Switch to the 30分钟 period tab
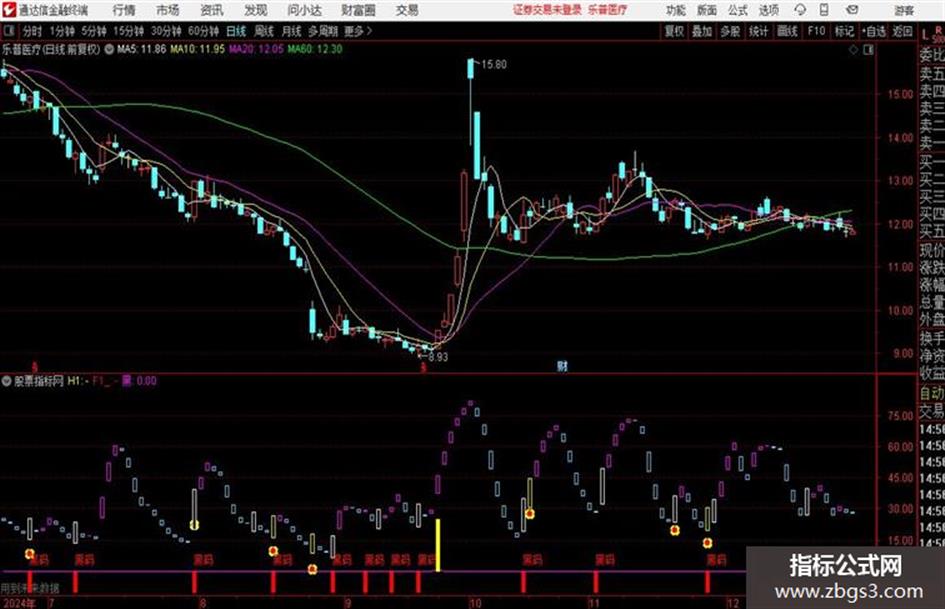Screen dimensions: 945x609 [x=166, y=31]
